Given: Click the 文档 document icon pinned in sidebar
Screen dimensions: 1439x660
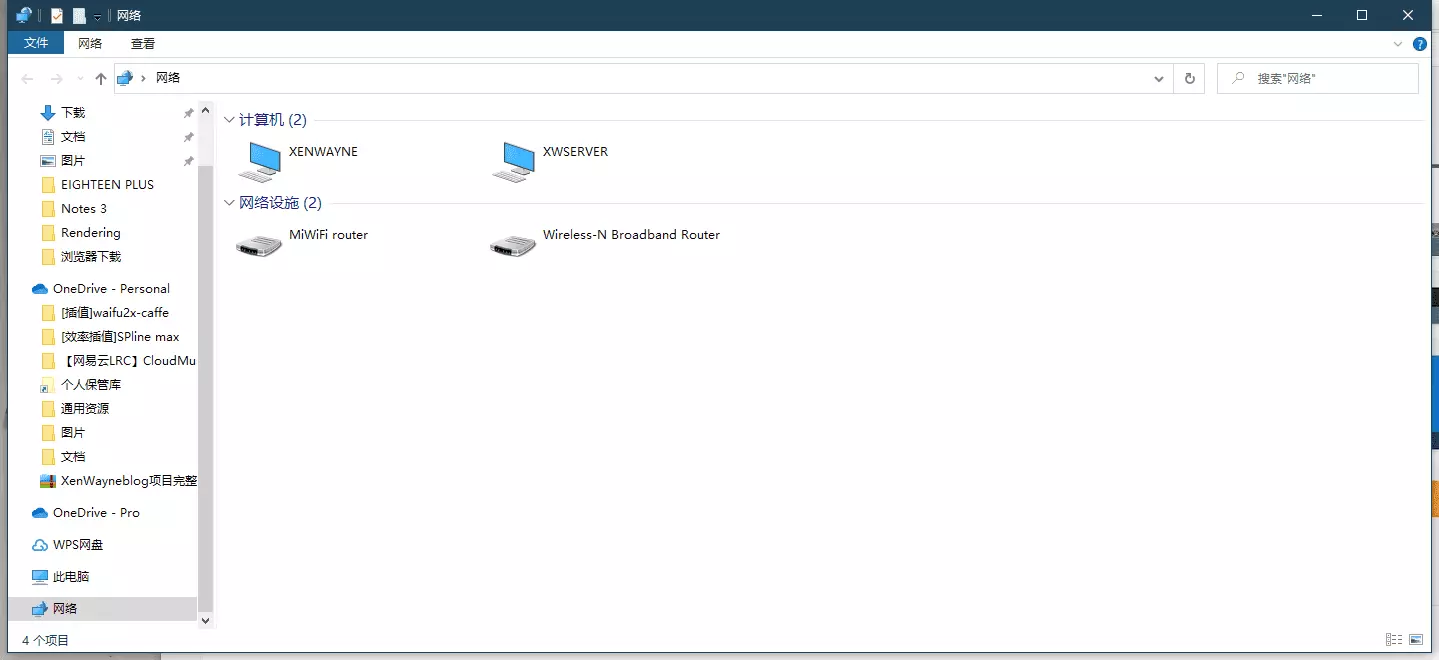Looking at the screenshot, I should pos(47,137).
